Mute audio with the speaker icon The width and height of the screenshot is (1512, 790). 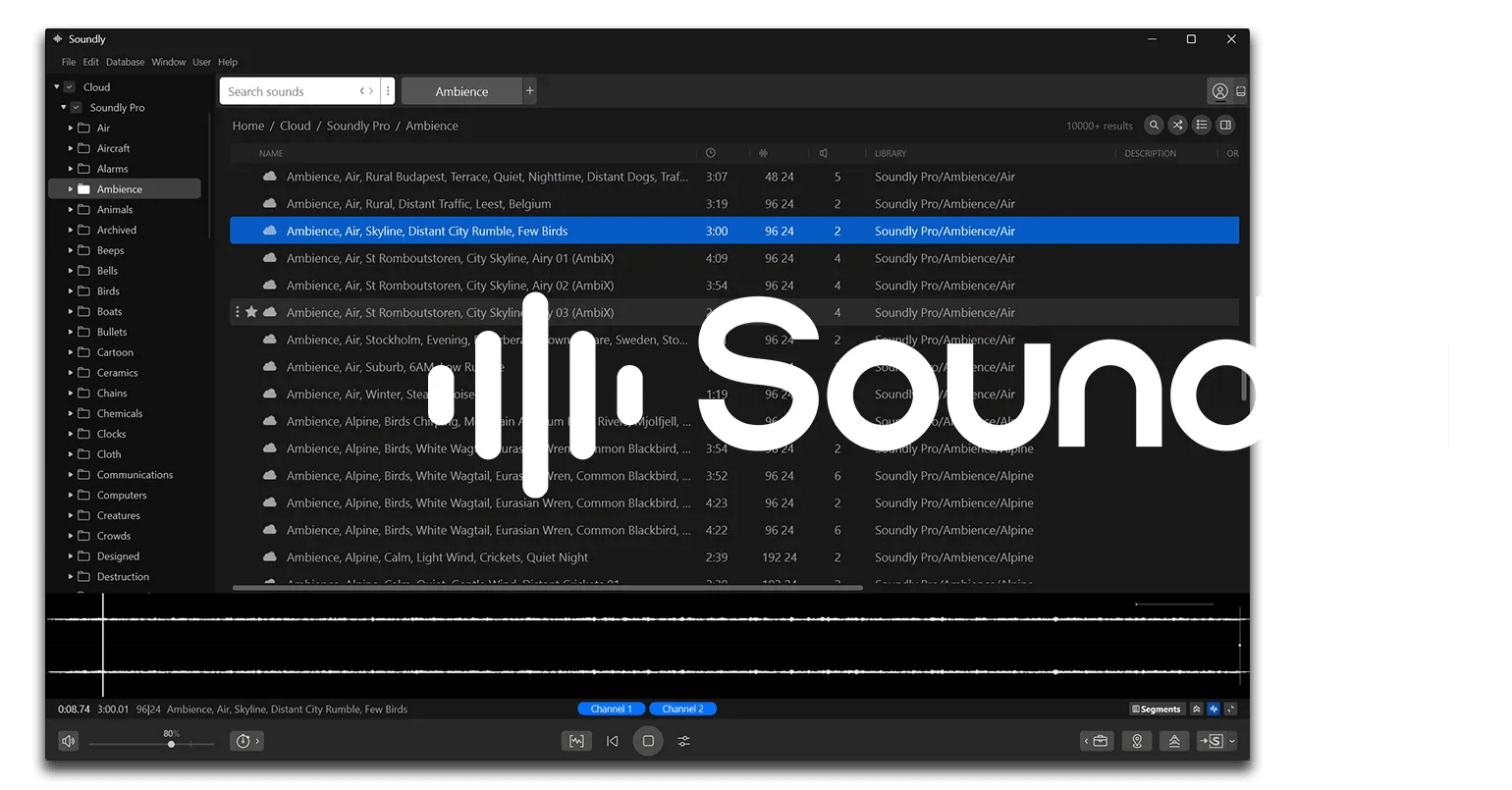[x=68, y=741]
